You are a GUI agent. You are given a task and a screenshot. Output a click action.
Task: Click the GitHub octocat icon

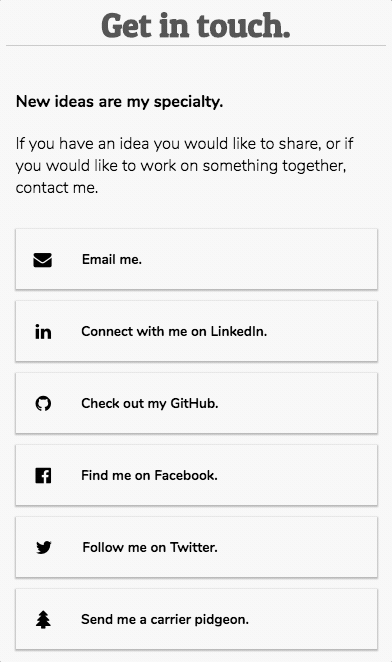coord(43,404)
